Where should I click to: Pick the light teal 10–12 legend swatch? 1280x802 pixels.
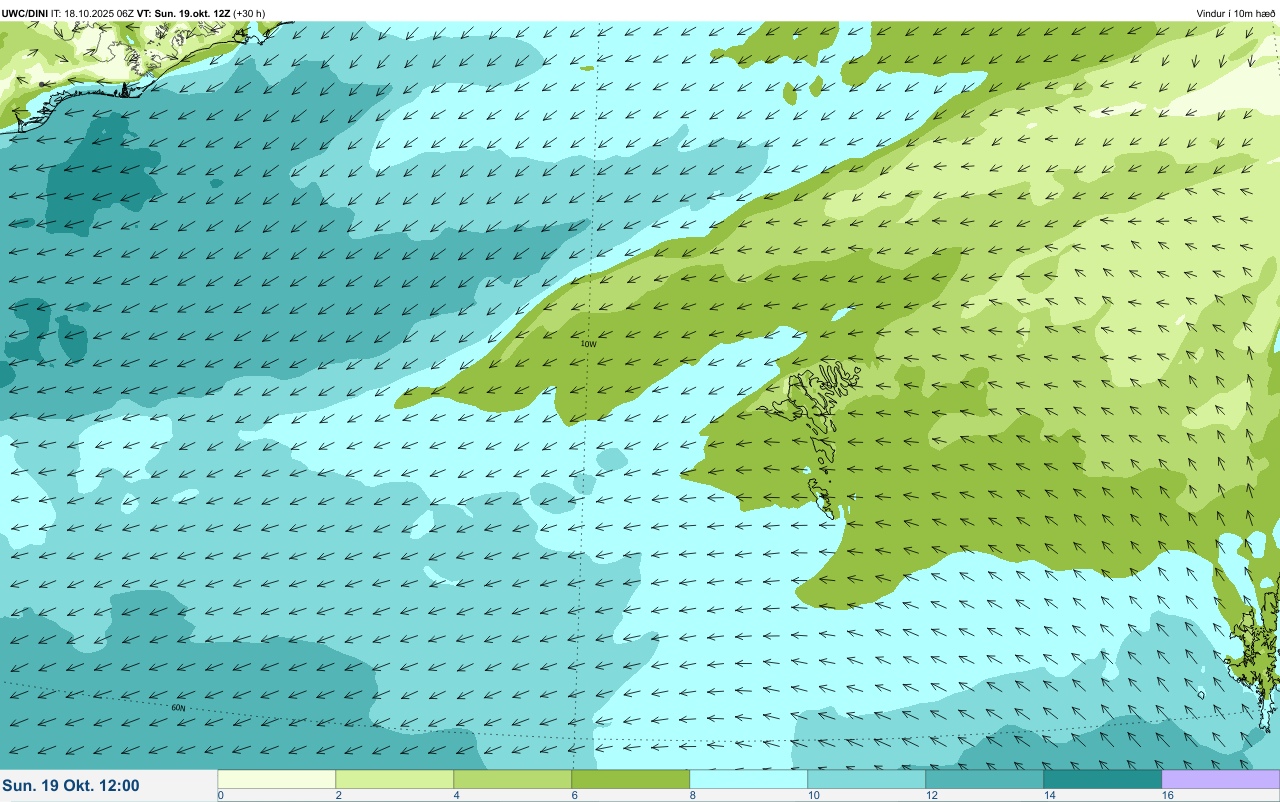pos(867,779)
